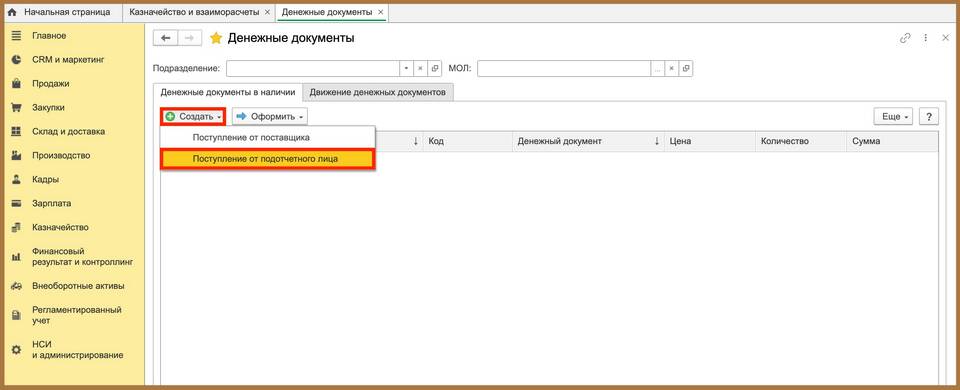The height and width of the screenshot is (390, 960).
Task: Select Поступление от подотчетного лица
Action: (x=267, y=159)
